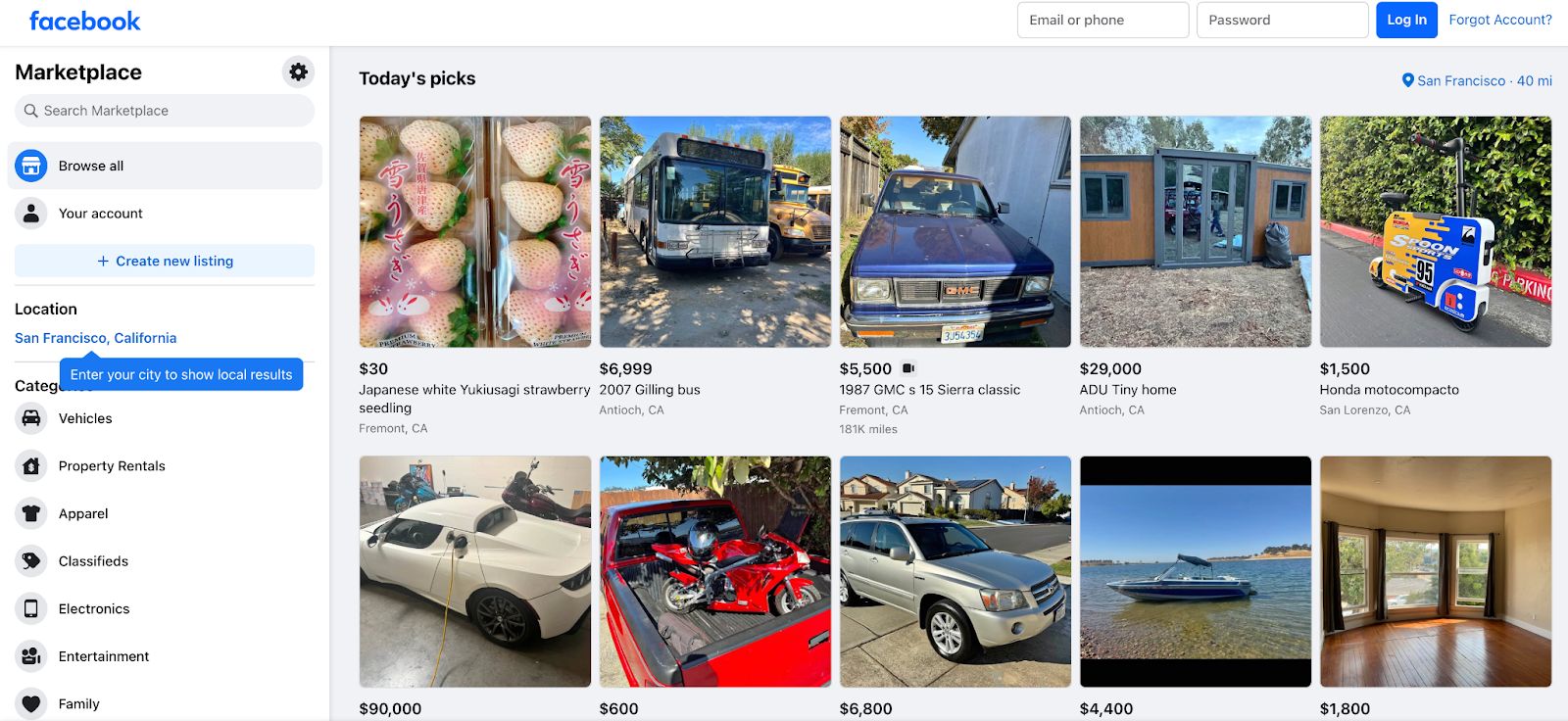1568x721 pixels.
Task: Open the Property Rentals category icon
Action: point(30,465)
